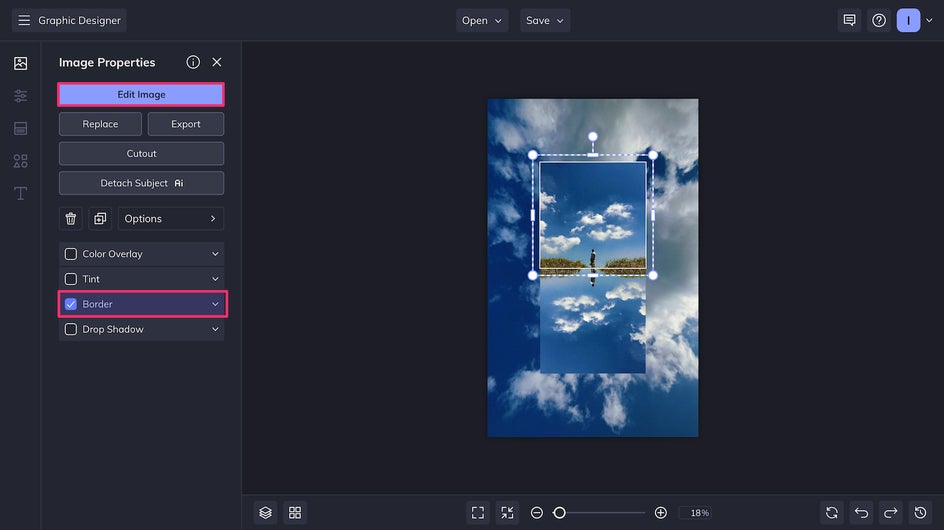Viewport: 944px width, 530px height.
Task: Click the rotation handle above selected image
Action: [593, 137]
